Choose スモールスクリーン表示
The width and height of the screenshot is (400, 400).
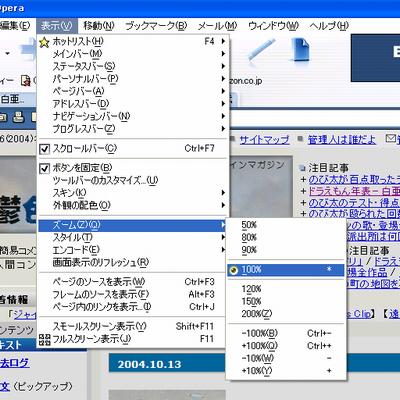[x=133, y=326]
